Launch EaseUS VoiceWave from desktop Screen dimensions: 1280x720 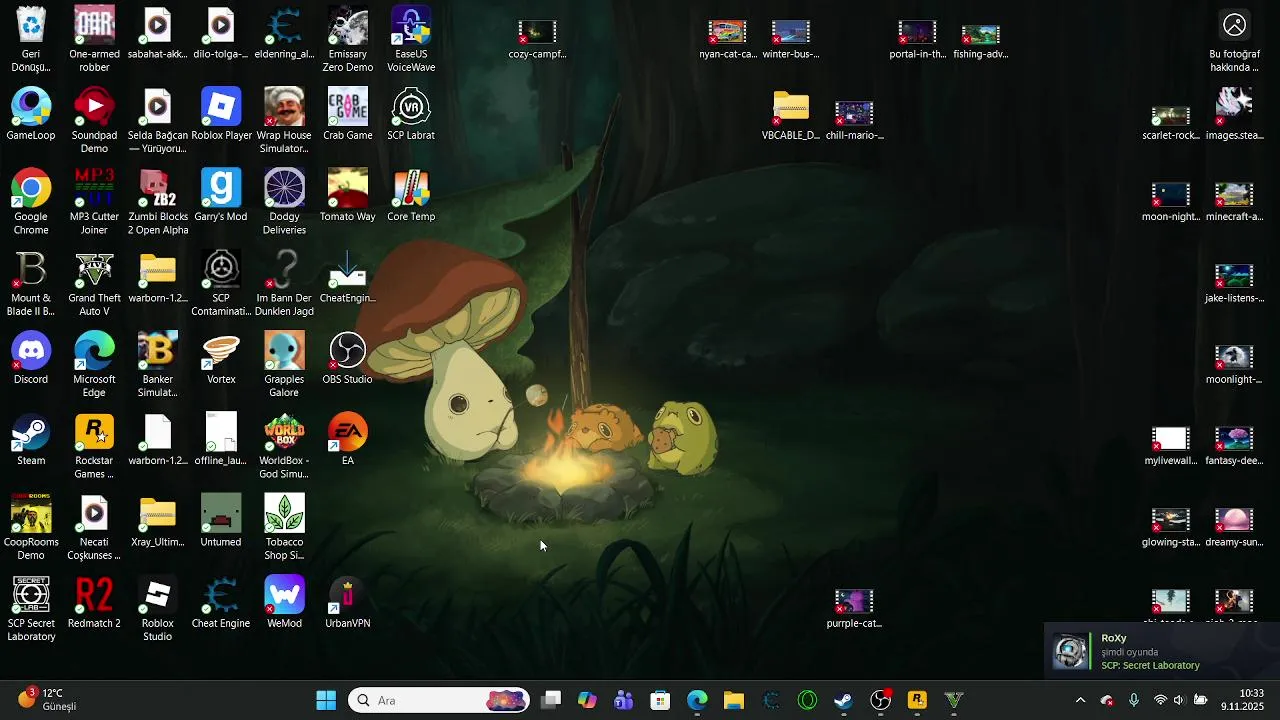coord(411,38)
